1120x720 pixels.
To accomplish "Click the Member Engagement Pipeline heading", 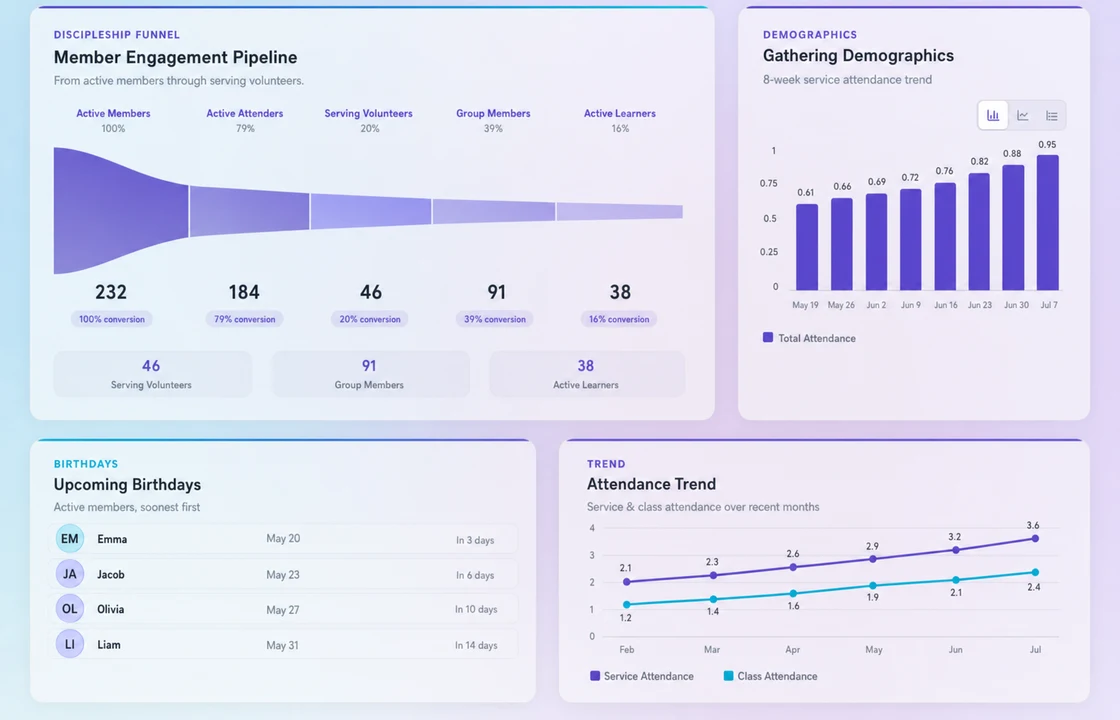I will [x=175, y=57].
